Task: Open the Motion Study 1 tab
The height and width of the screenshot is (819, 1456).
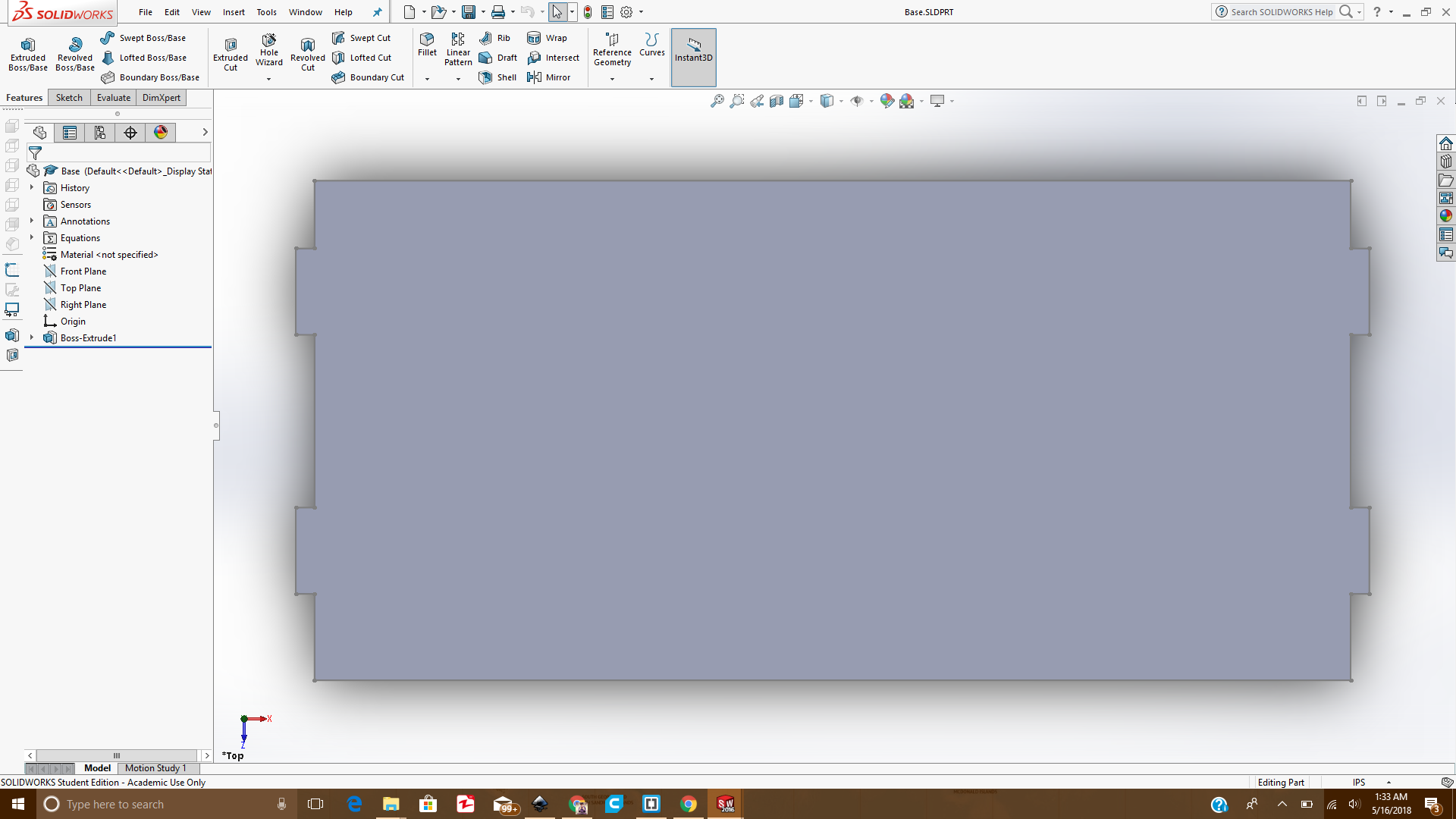Action: tap(155, 768)
